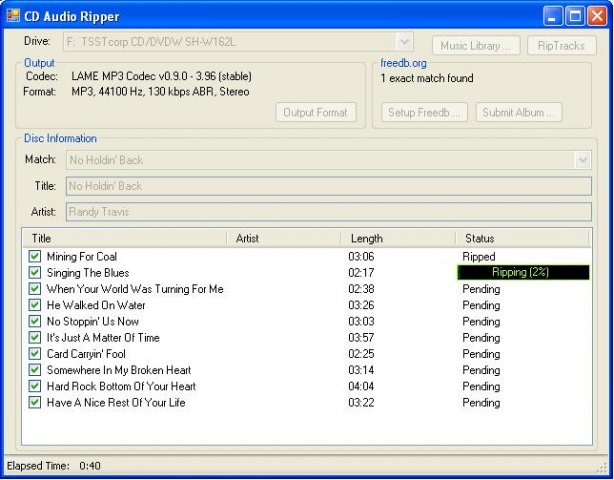Click the MP3, 44100 Hz format text
This screenshot has width=614, height=480.
160,92
